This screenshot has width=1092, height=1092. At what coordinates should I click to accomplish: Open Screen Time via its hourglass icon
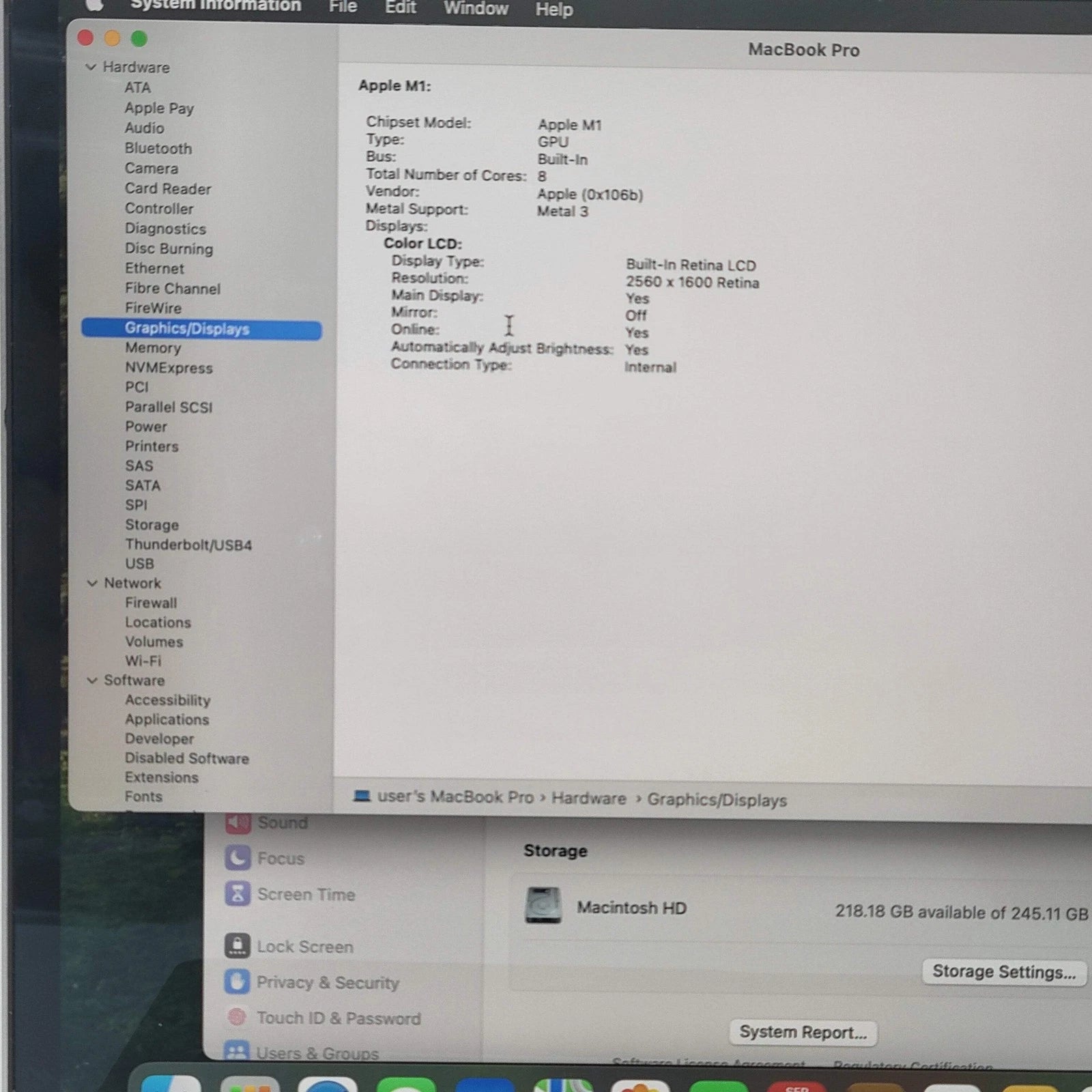[x=238, y=893]
